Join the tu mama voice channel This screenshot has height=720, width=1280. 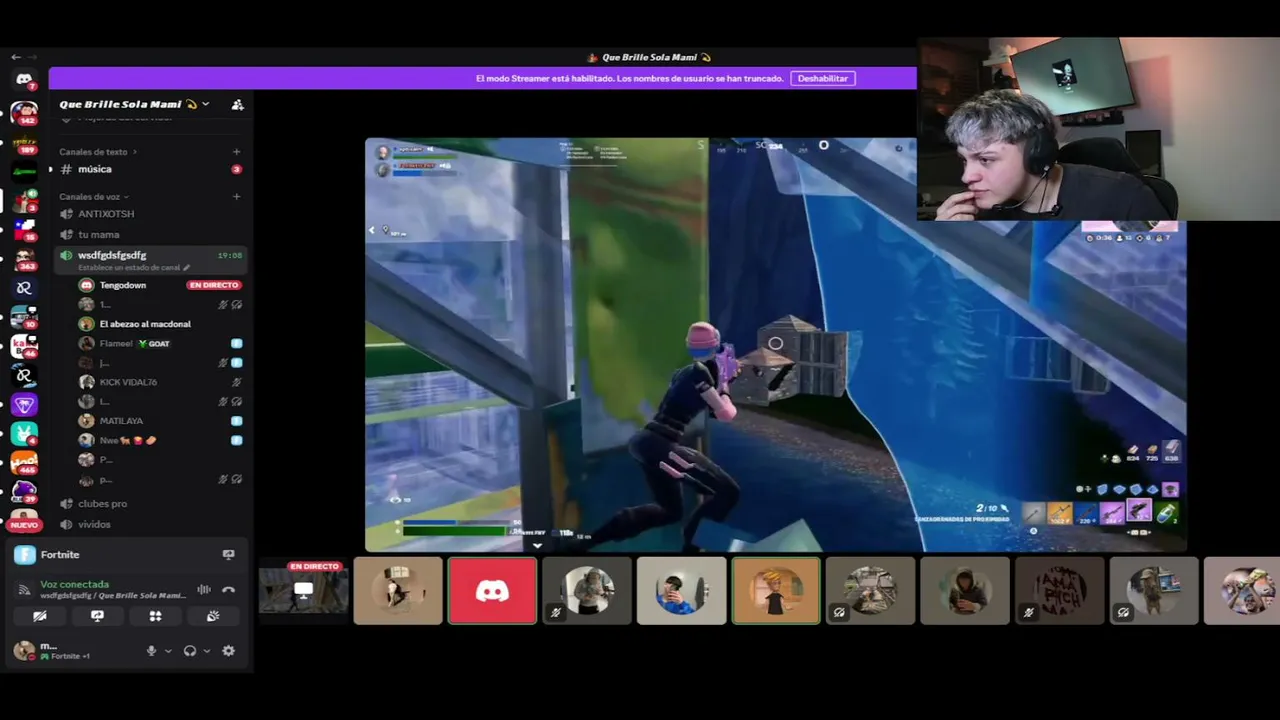click(x=150, y=234)
